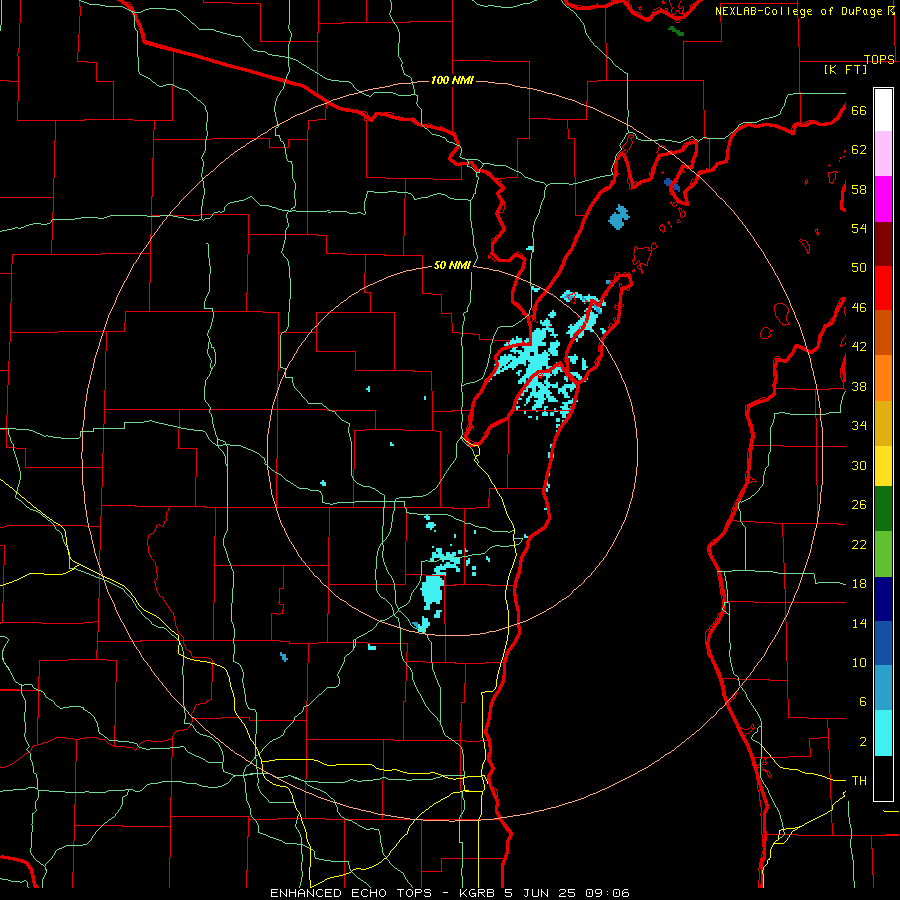Click the legend value 66

[859, 110]
